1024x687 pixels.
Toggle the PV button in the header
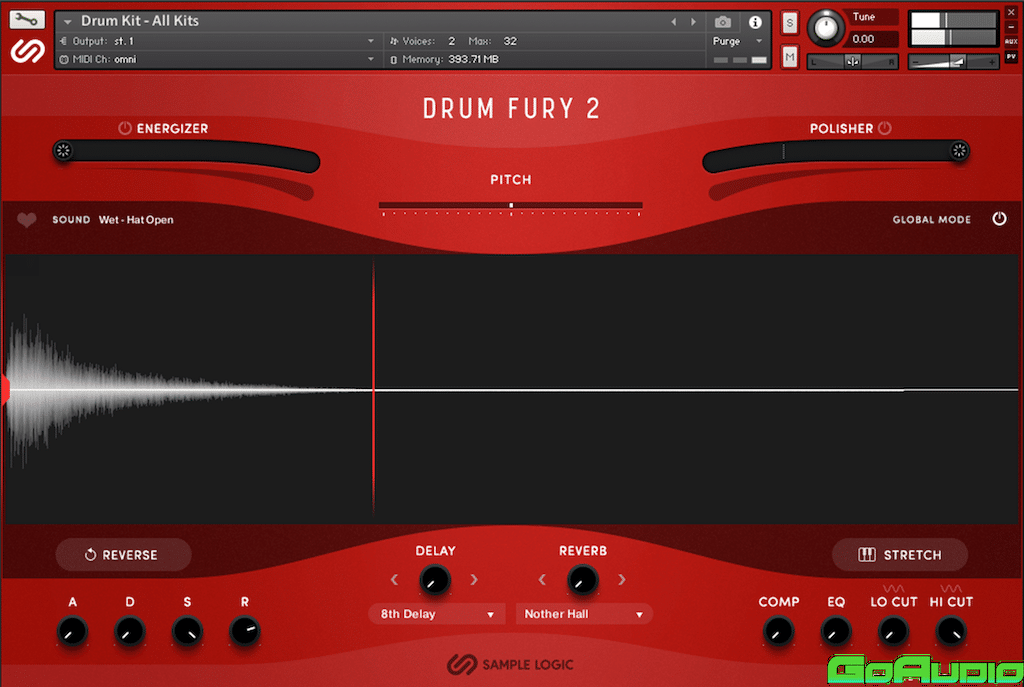1011,57
